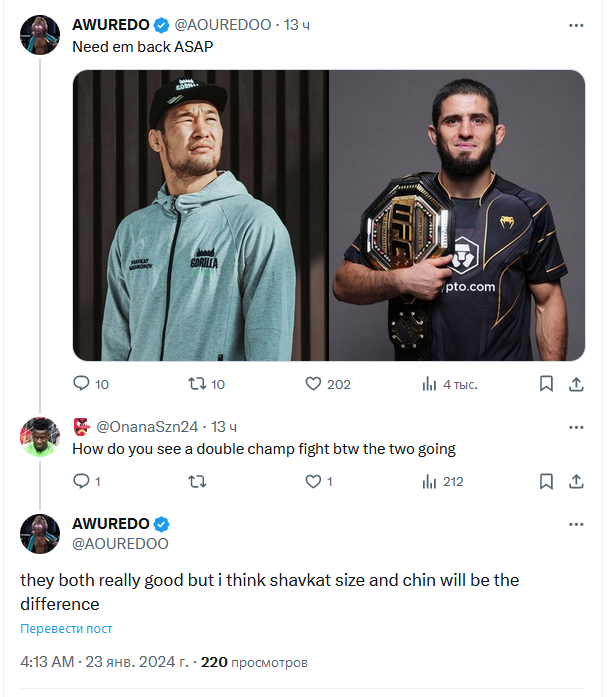
Task: Bookmark the OnanaSzn24 reply
Action: point(546,481)
